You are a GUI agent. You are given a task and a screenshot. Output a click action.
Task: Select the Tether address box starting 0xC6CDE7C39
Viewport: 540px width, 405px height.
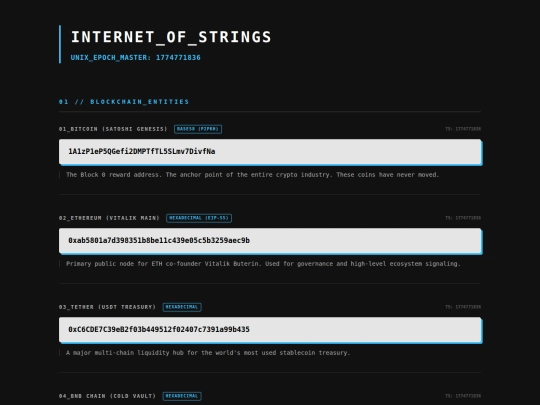[x=270, y=330]
